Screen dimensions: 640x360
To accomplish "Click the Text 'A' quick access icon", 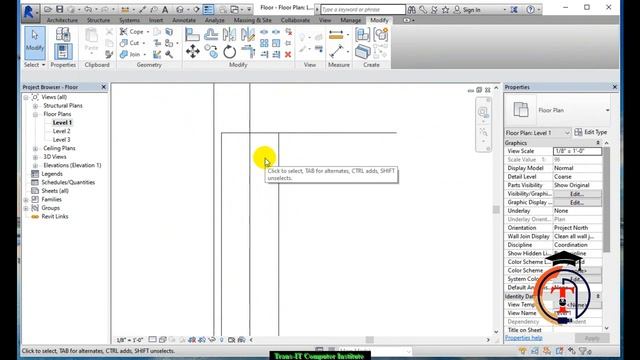I will pyautogui.click(x=165, y=9).
